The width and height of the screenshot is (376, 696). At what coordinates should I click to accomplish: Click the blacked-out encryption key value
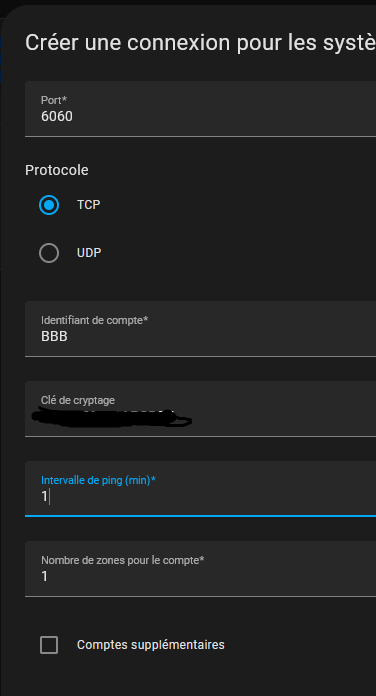pos(112,418)
